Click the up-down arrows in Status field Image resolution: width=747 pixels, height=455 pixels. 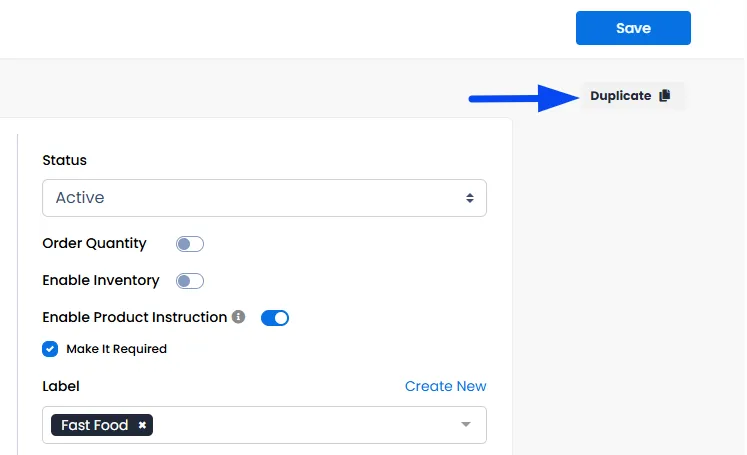470,198
